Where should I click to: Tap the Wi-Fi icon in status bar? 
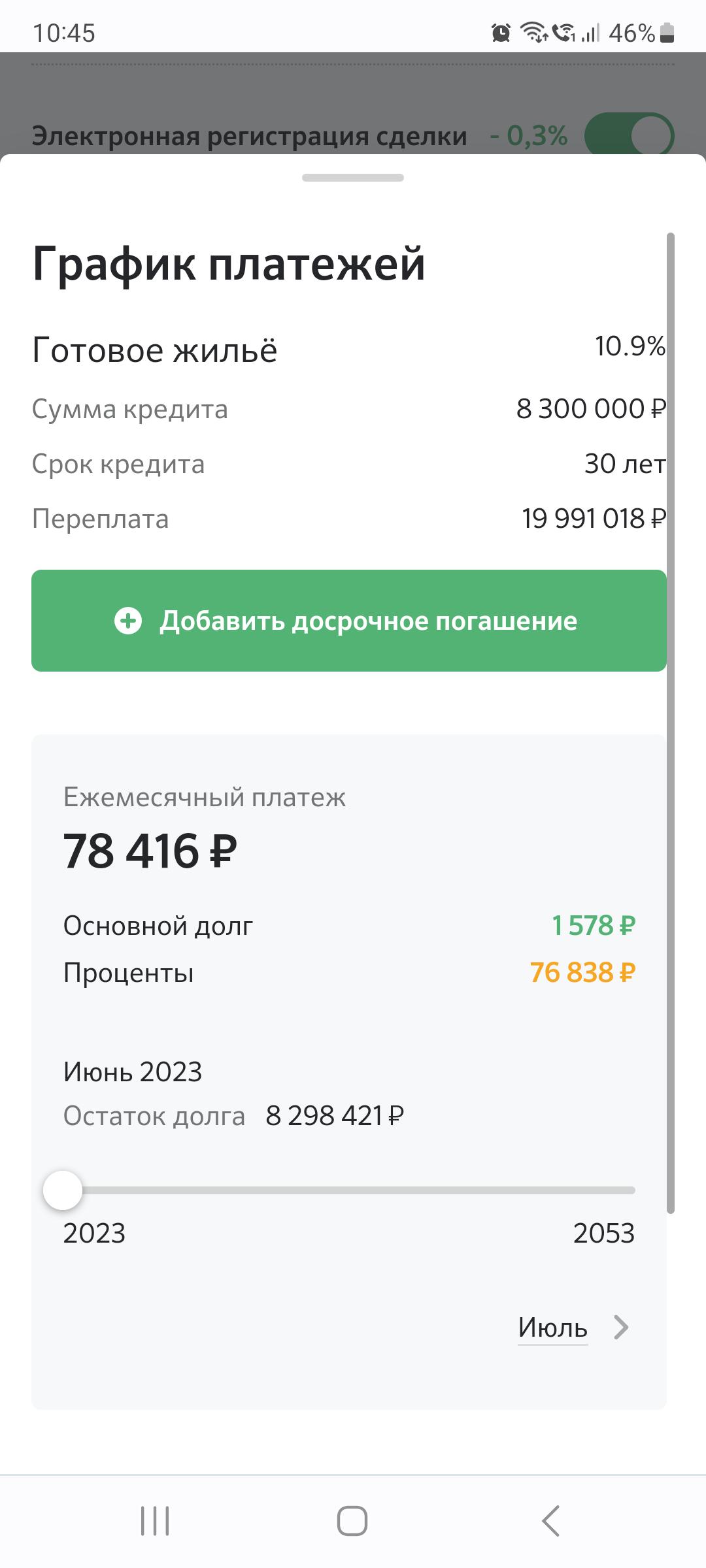click(x=533, y=32)
